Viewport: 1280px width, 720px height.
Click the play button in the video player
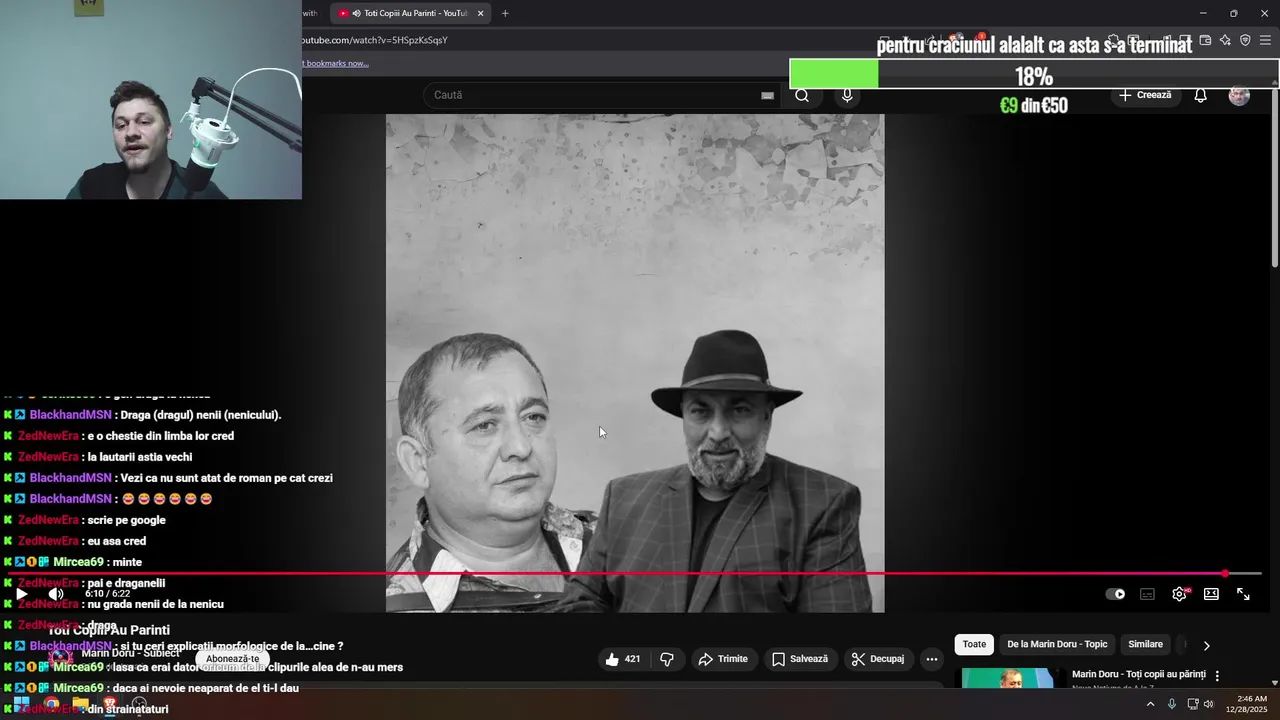[x=21, y=594]
